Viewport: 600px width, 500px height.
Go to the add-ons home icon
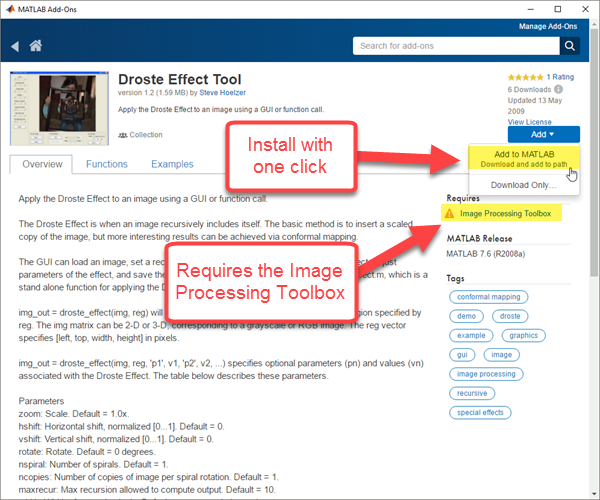(36, 46)
